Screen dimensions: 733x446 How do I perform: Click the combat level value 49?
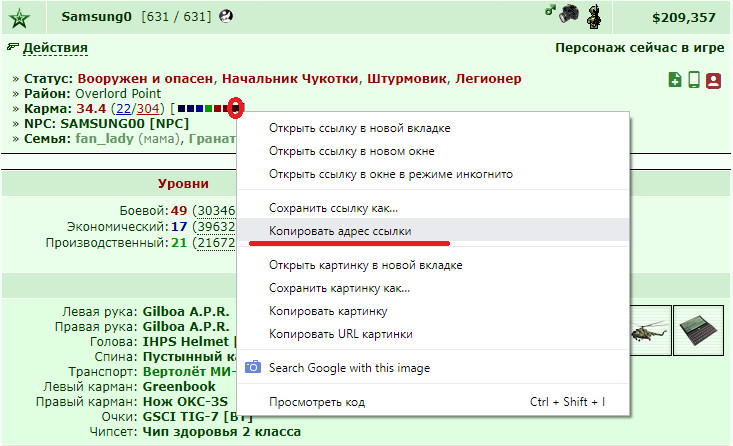(179, 211)
